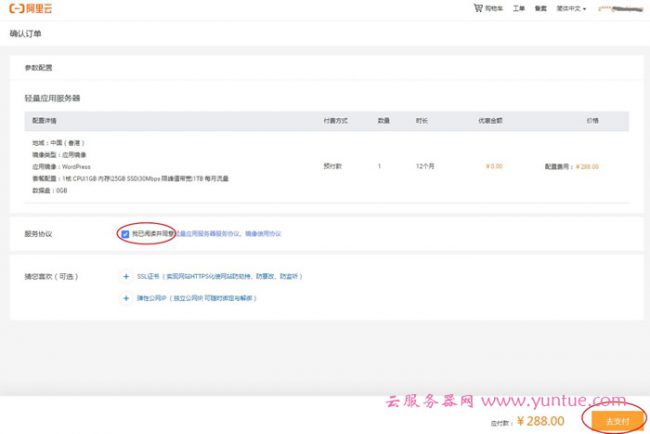
Task: Open the 镜像使用协议 link
Action: [263, 233]
